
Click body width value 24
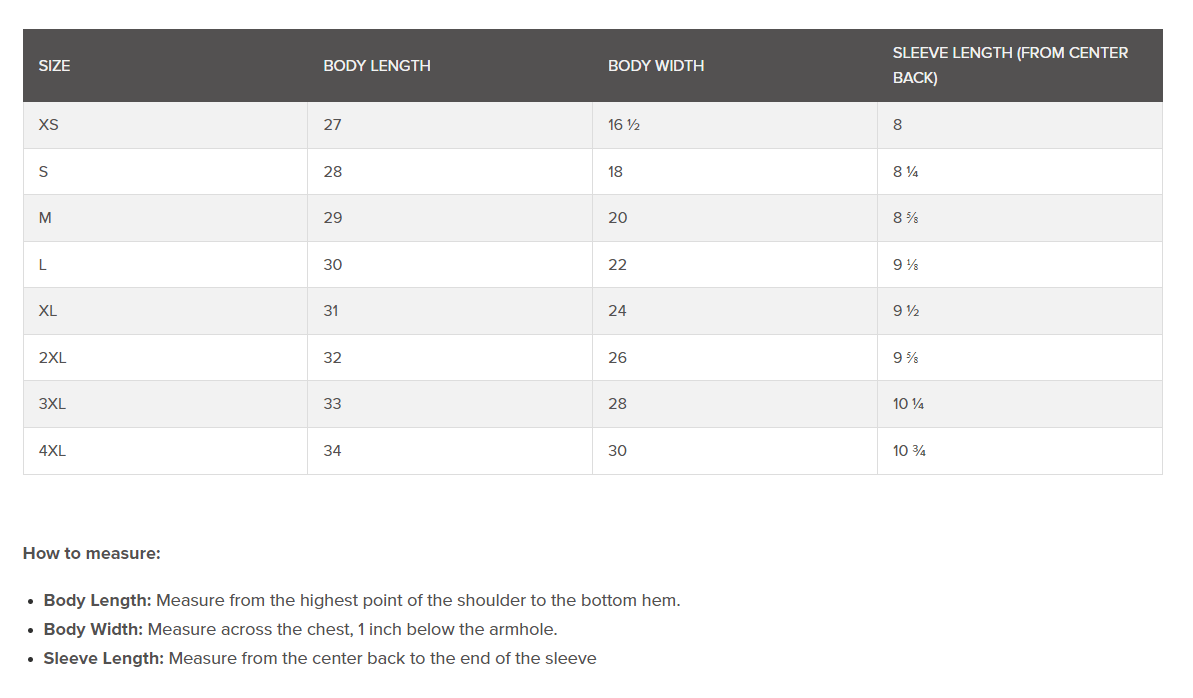tap(617, 311)
